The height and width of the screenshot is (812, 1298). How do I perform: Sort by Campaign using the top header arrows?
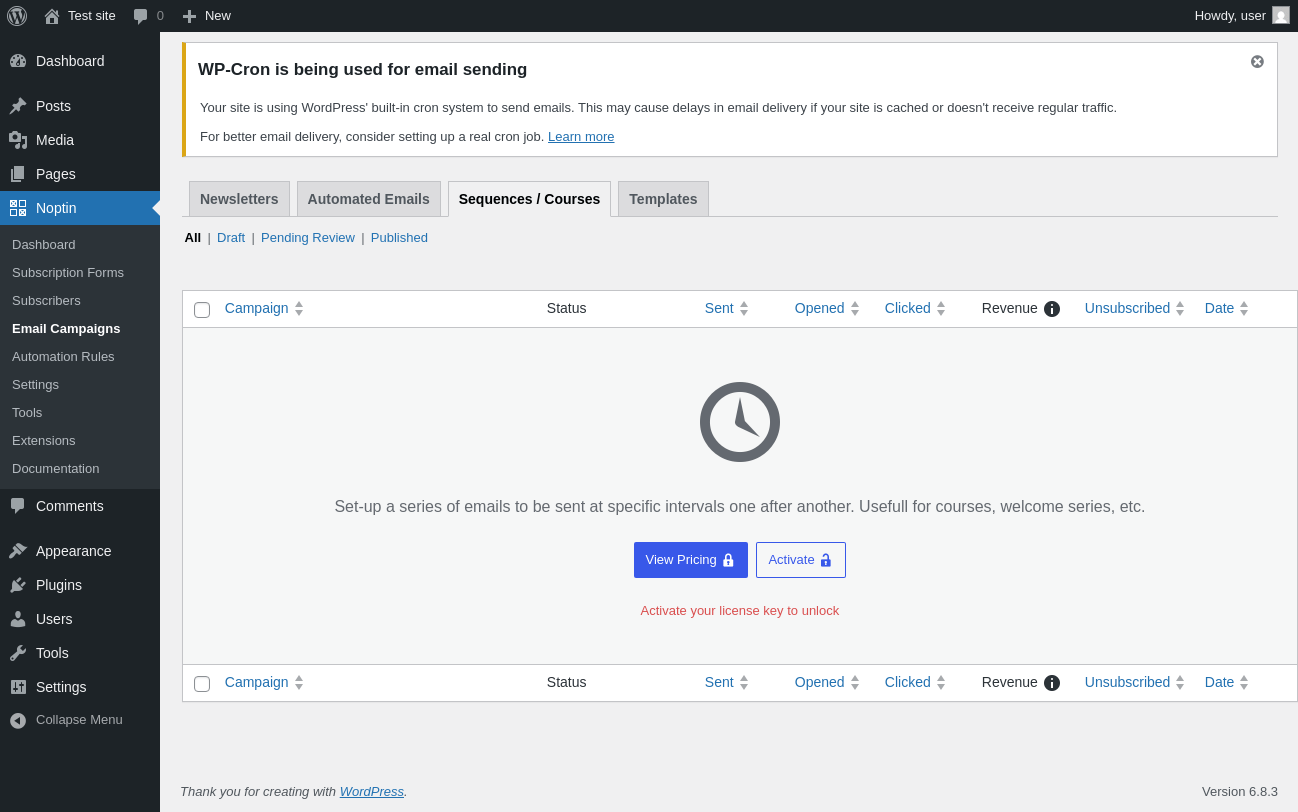[299, 309]
